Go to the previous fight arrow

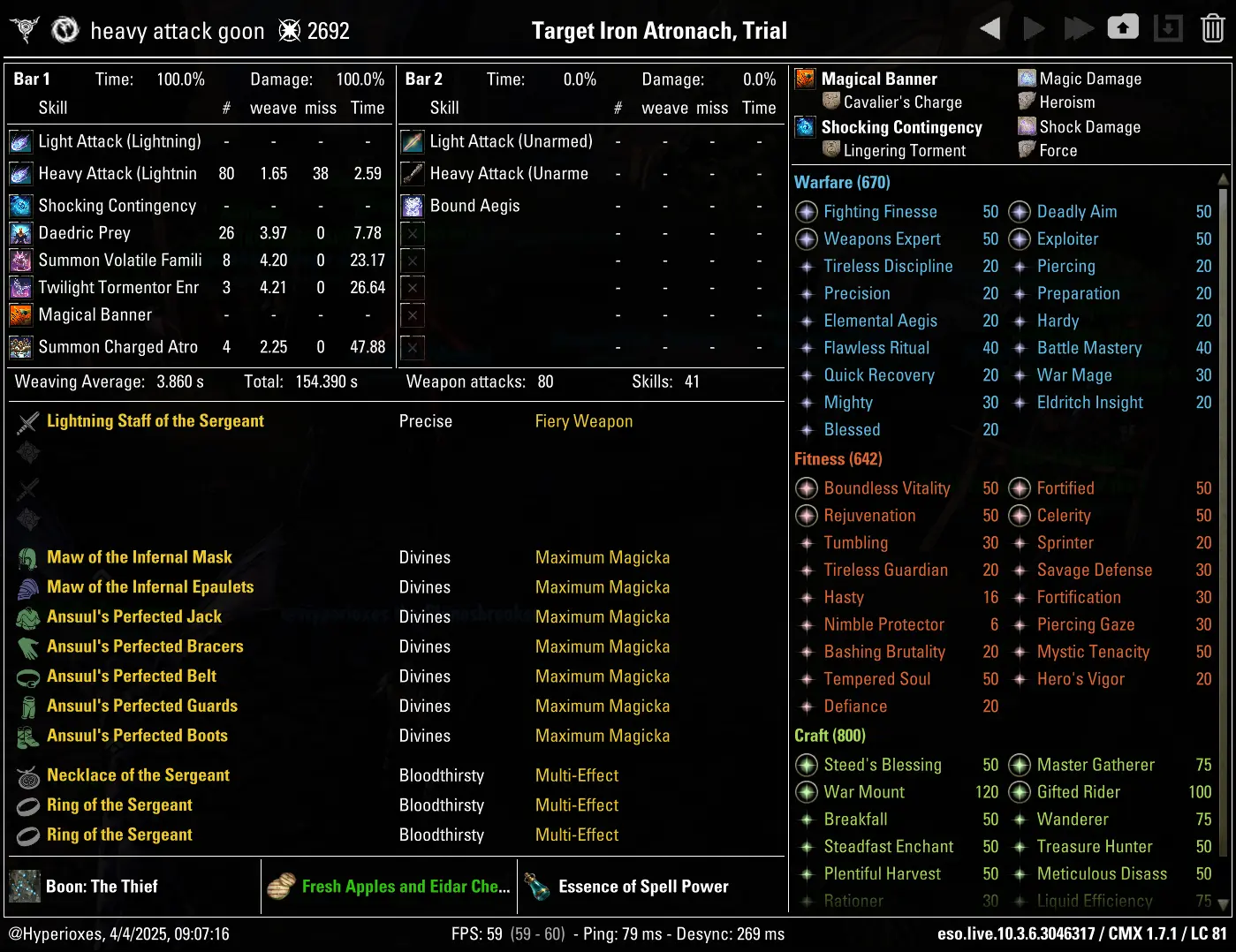pyautogui.click(x=990, y=29)
